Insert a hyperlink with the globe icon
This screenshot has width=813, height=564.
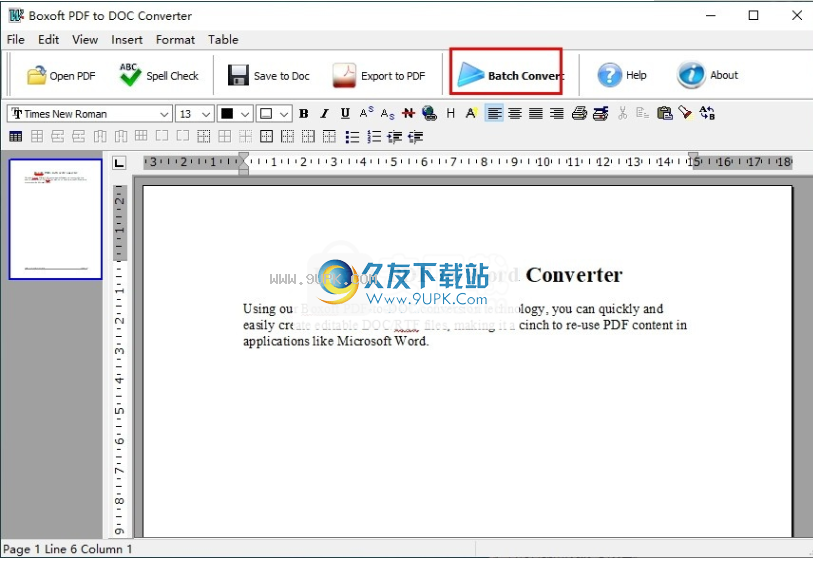click(x=429, y=114)
